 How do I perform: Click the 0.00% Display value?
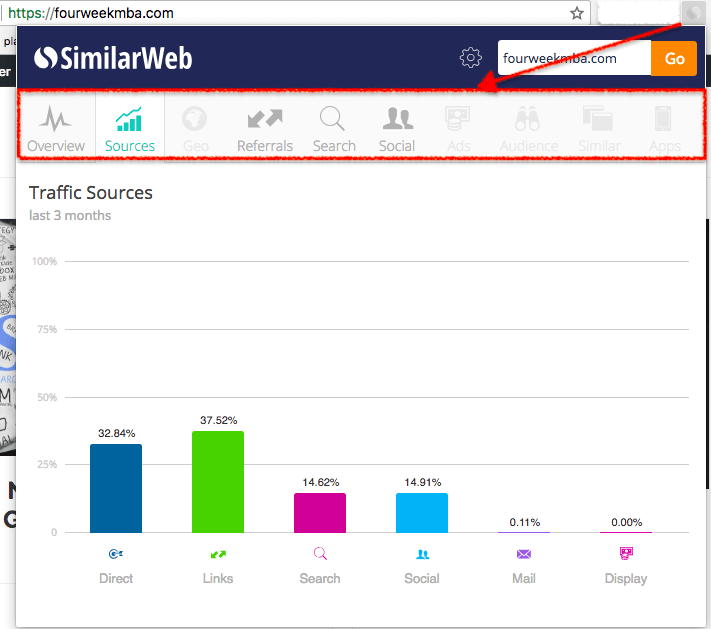(627, 522)
